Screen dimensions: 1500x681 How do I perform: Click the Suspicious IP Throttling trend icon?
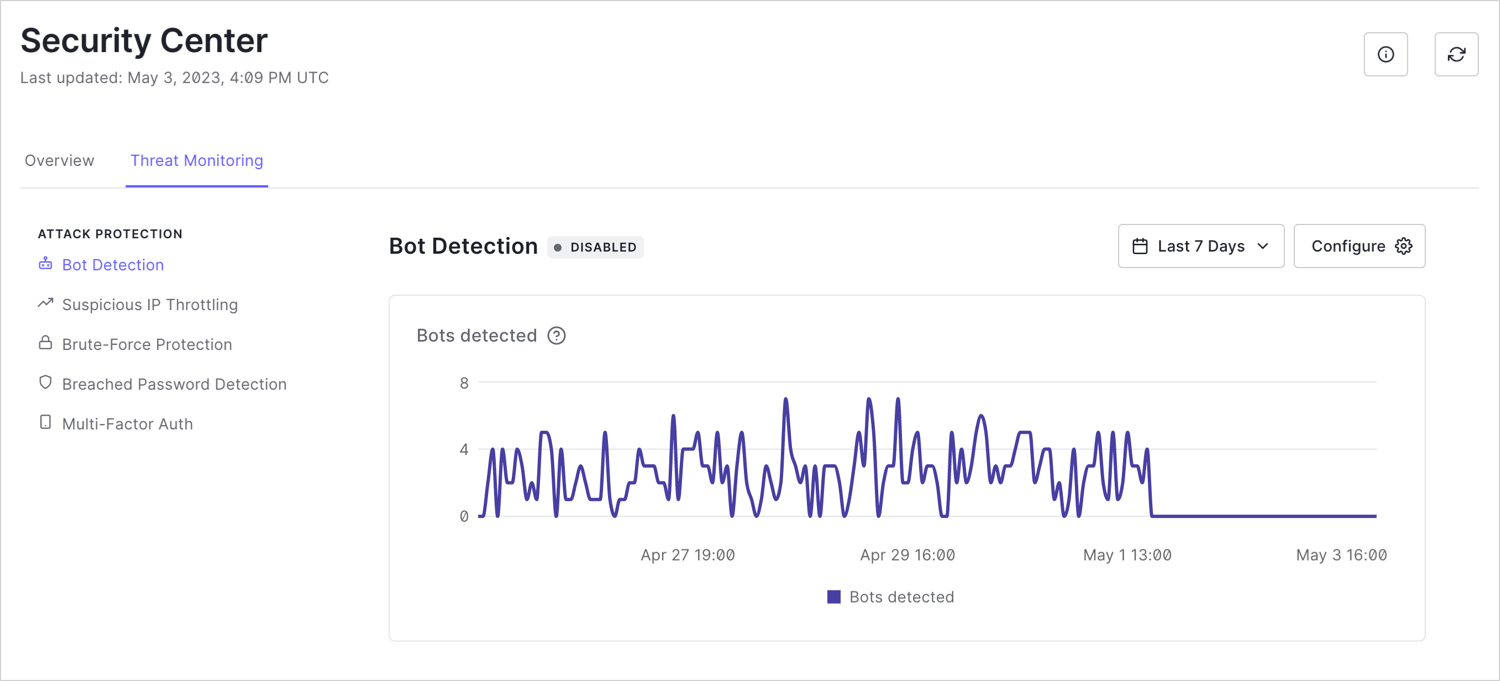[x=43, y=303]
